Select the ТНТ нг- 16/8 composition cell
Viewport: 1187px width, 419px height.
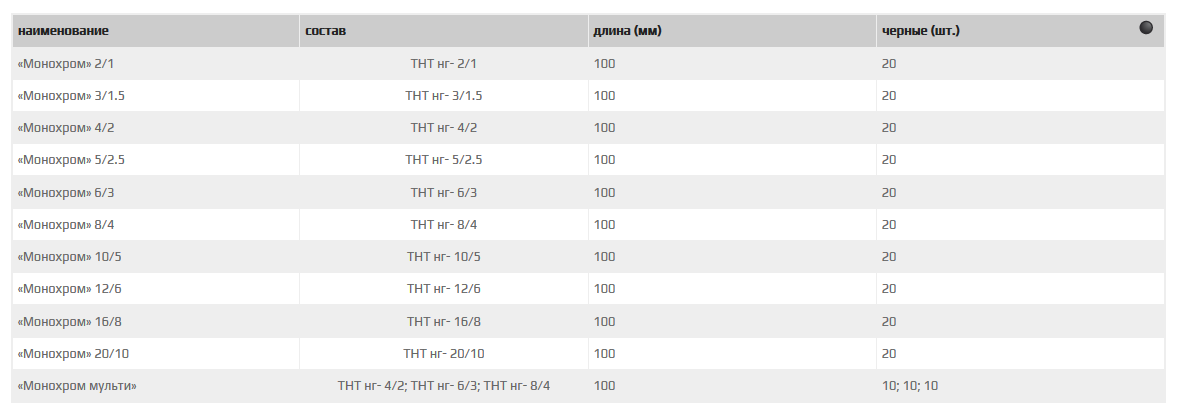click(444, 321)
